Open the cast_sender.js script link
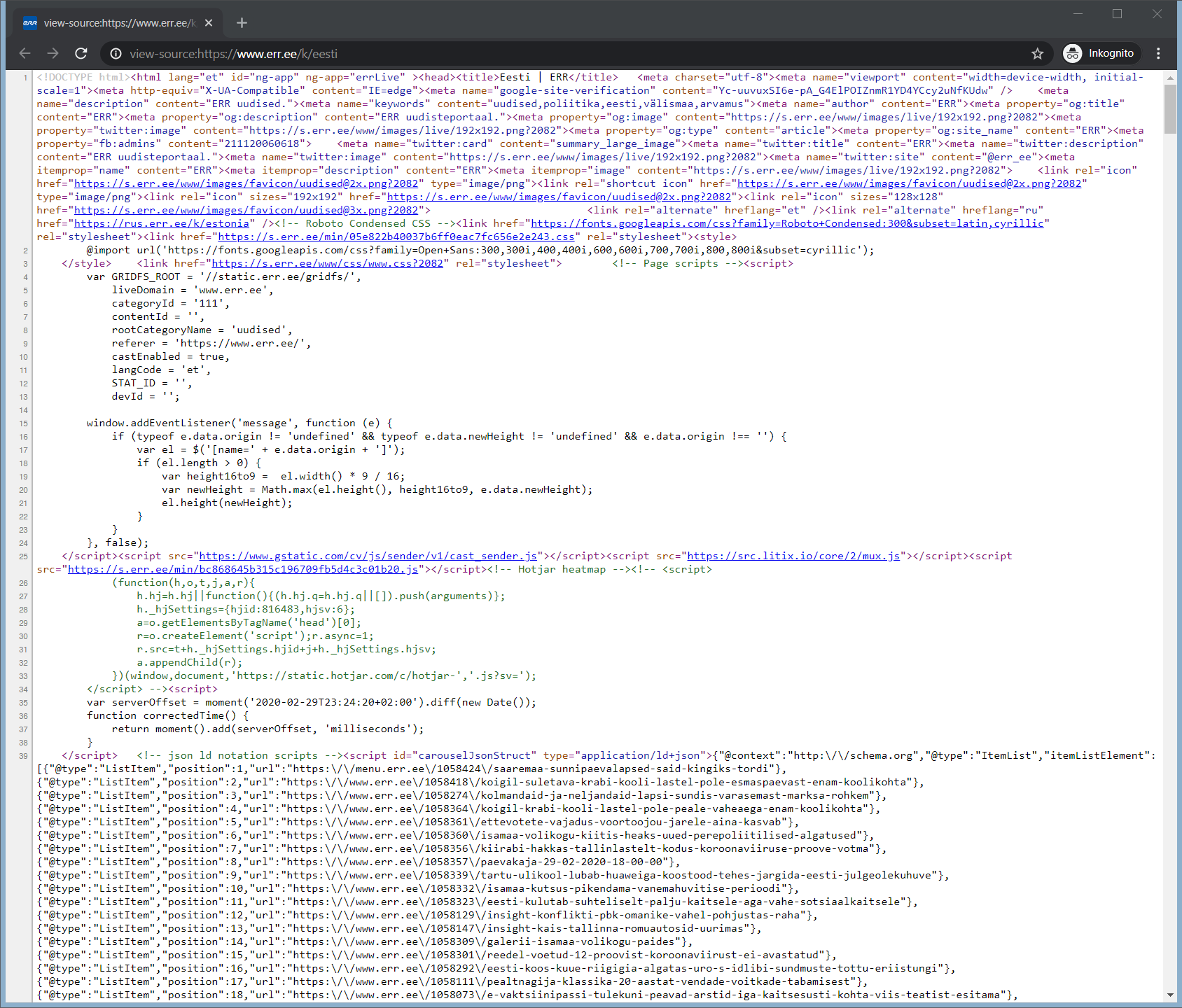Screen dimensions: 1182x1008 point(368,556)
